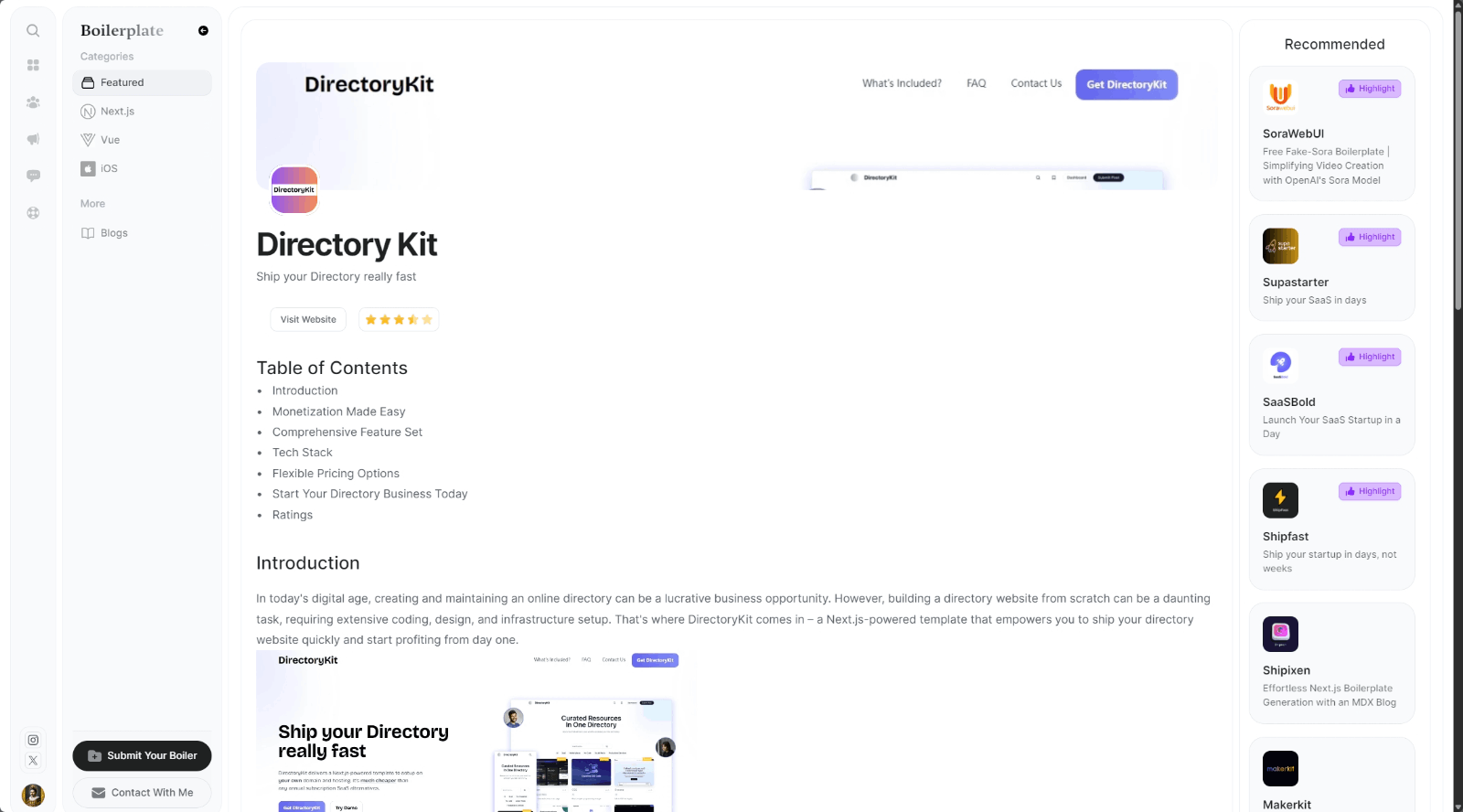The image size is (1463, 812).
Task: Open the Instagram icon at rail bottom
Action: click(33, 740)
